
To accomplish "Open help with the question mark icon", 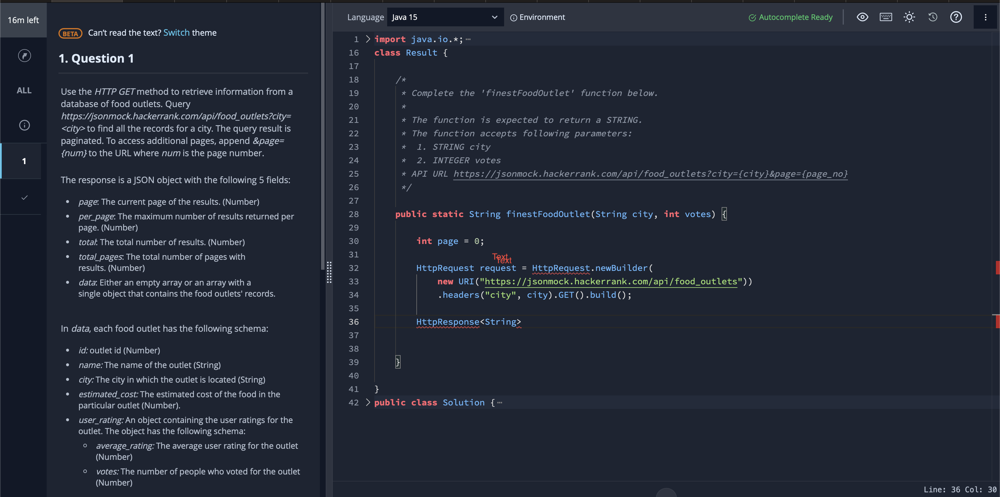I will click(x=956, y=17).
